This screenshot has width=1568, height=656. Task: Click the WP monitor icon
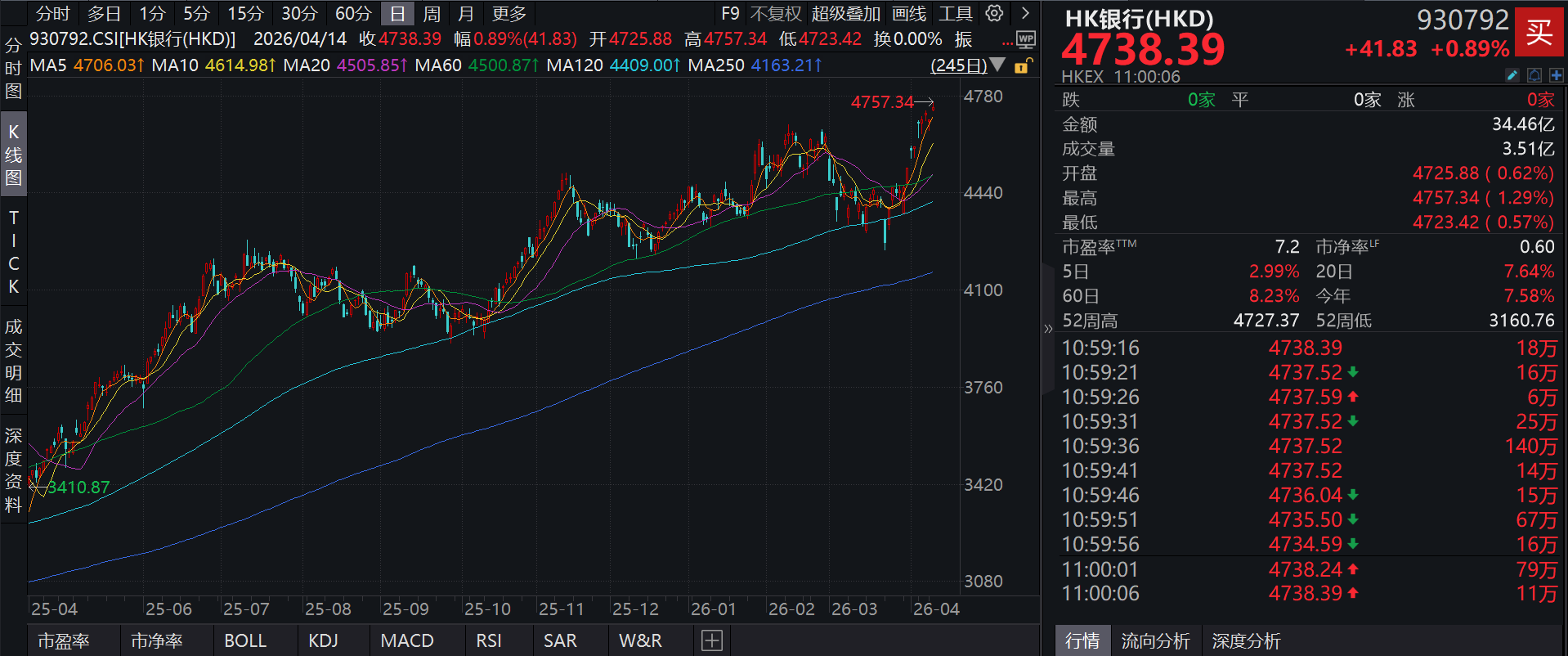tap(1026, 38)
